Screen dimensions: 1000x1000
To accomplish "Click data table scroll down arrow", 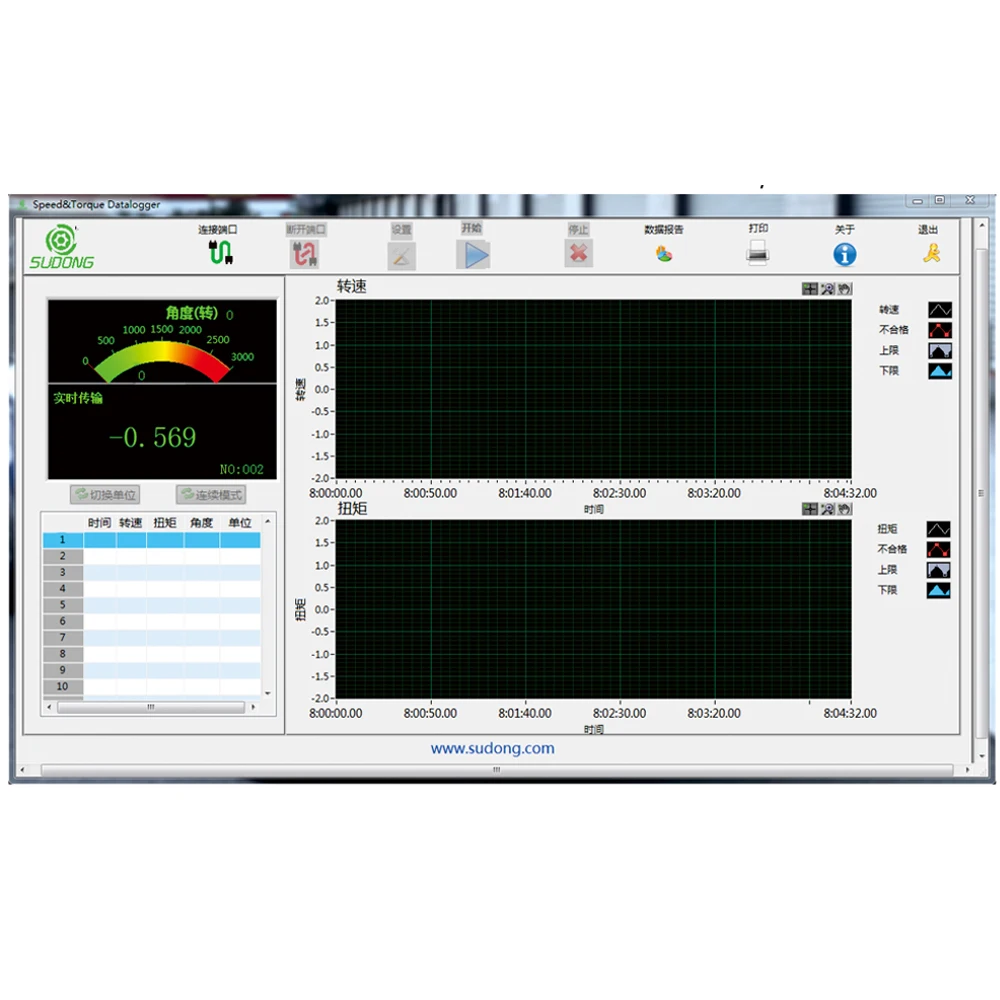I will 268,693.
